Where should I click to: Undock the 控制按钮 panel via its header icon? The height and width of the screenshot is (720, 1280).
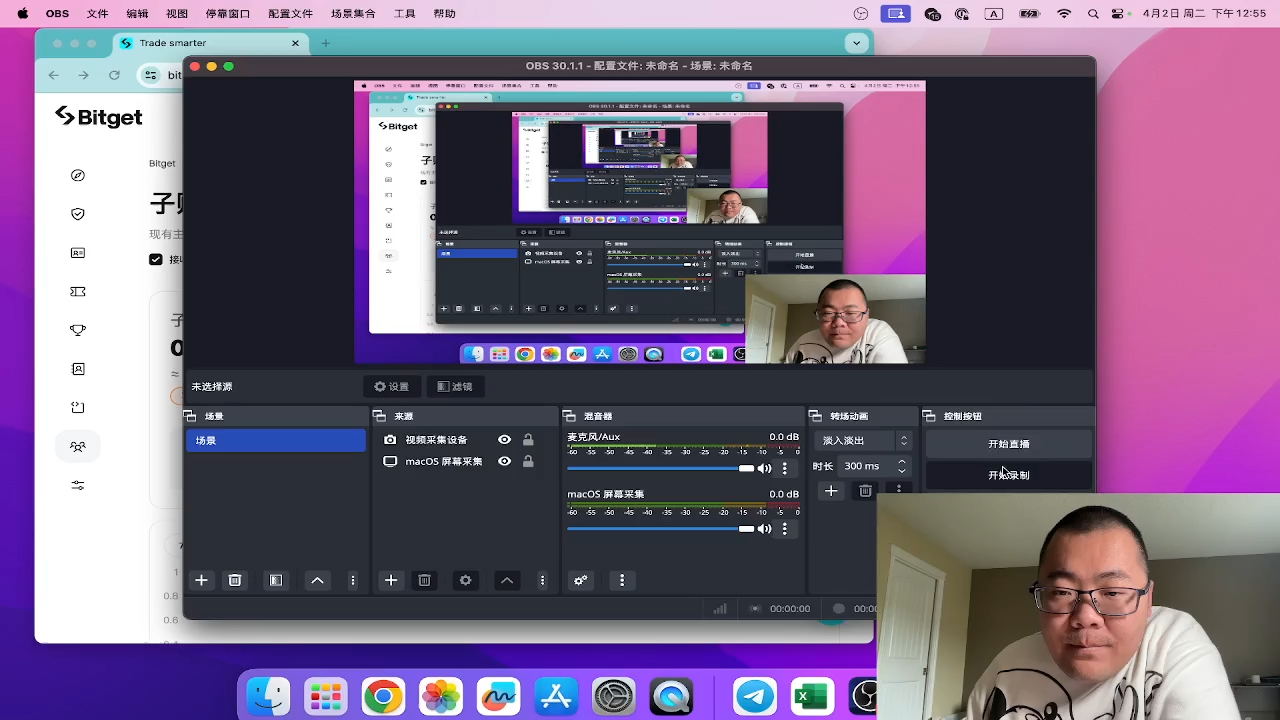point(929,416)
